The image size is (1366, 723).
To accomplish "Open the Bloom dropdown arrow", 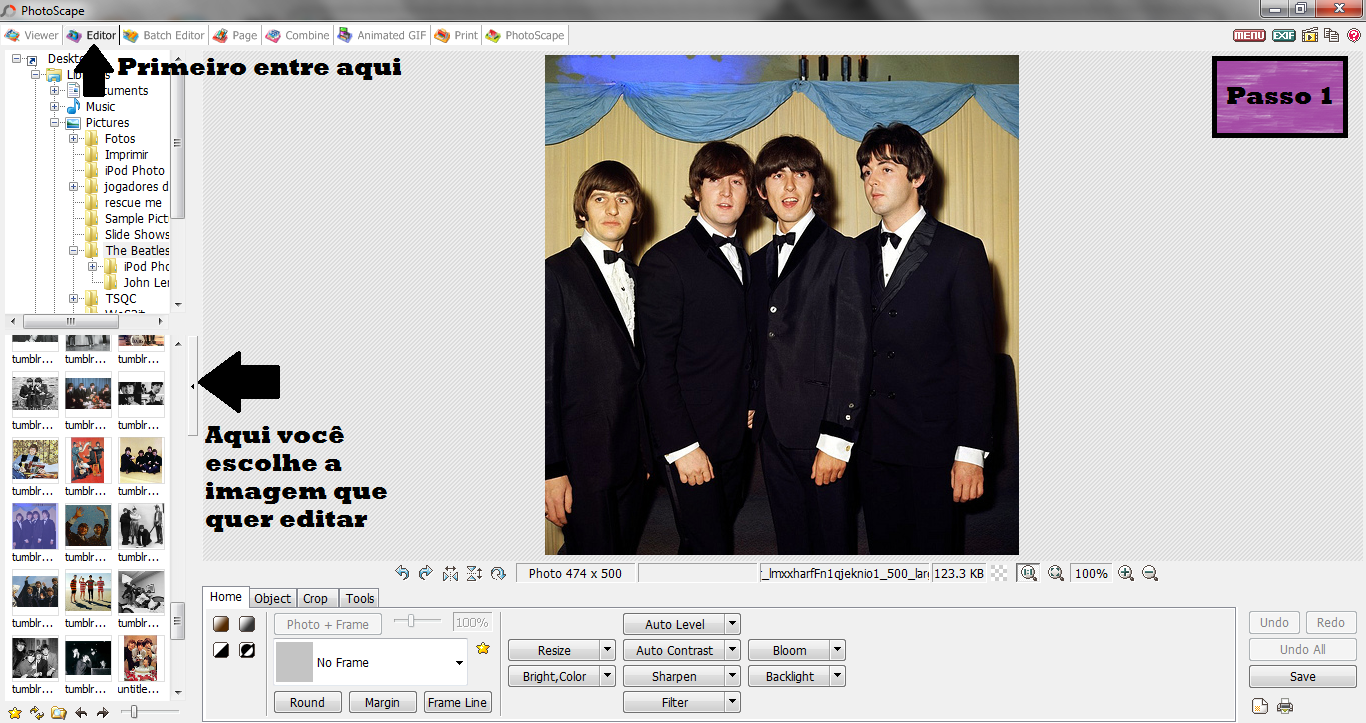I will click(838, 650).
